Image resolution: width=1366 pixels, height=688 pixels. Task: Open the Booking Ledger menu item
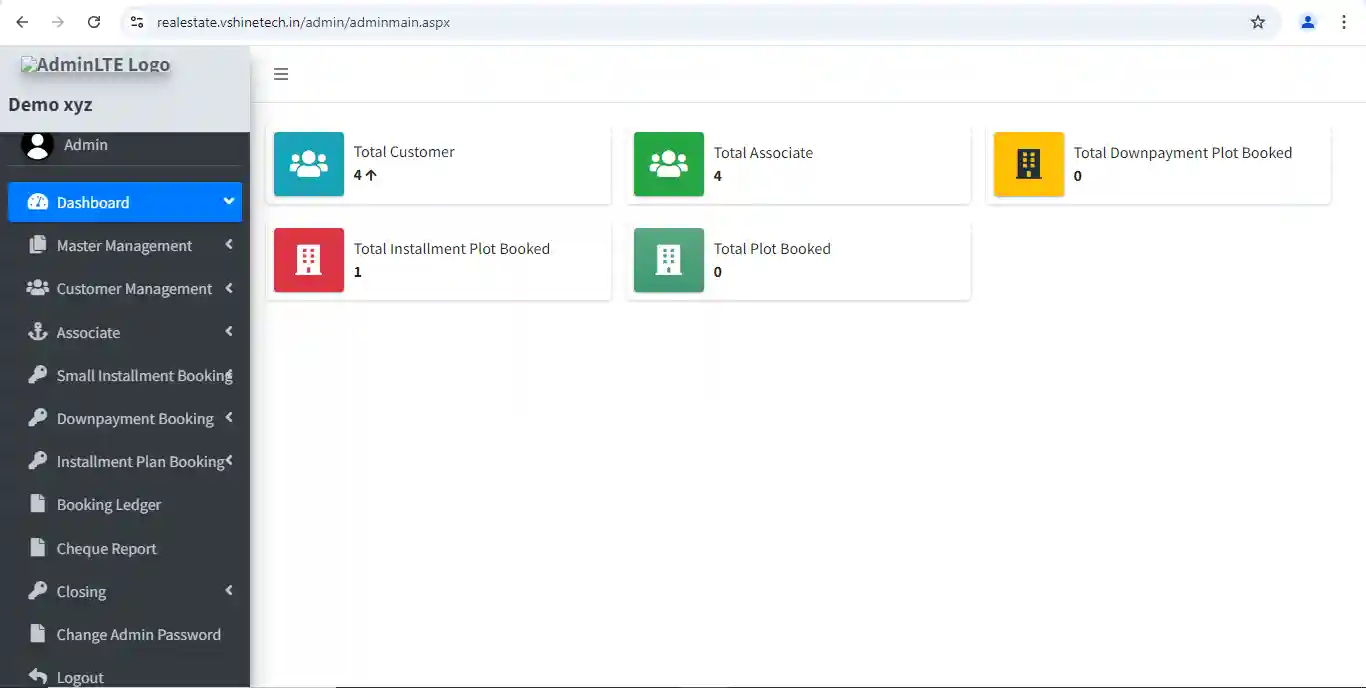click(108, 505)
